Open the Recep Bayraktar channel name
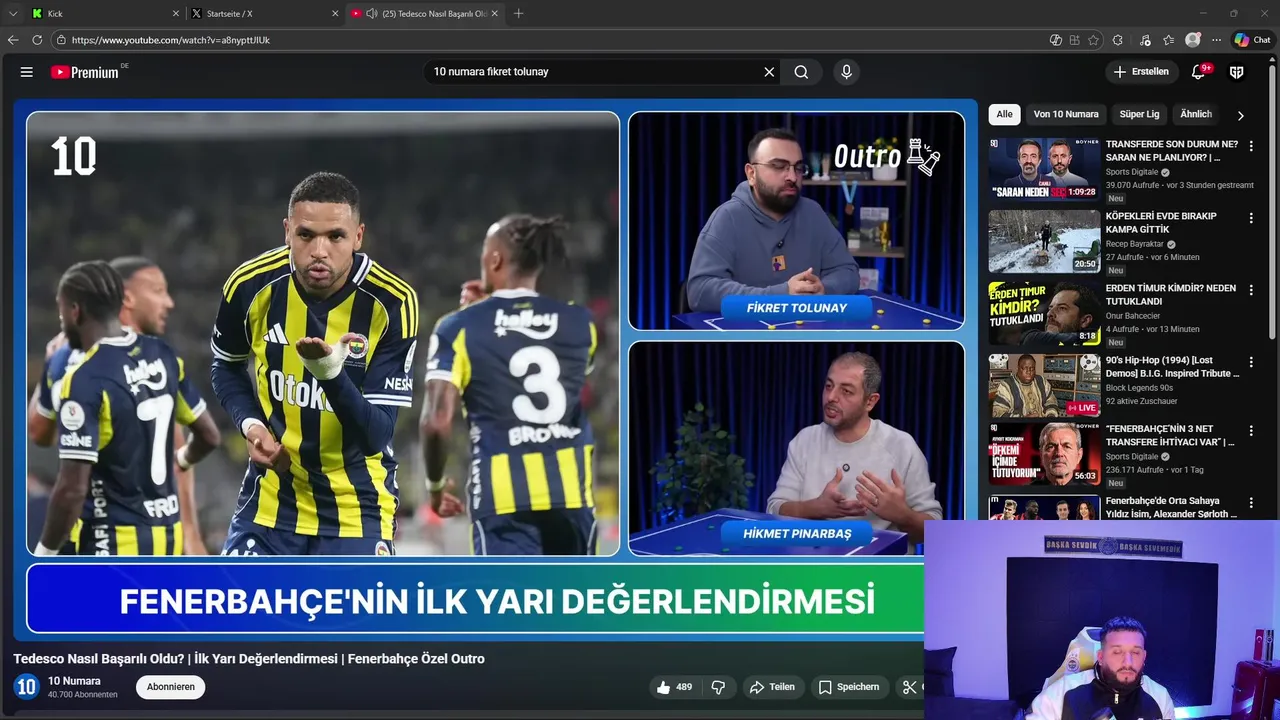 tap(1134, 244)
